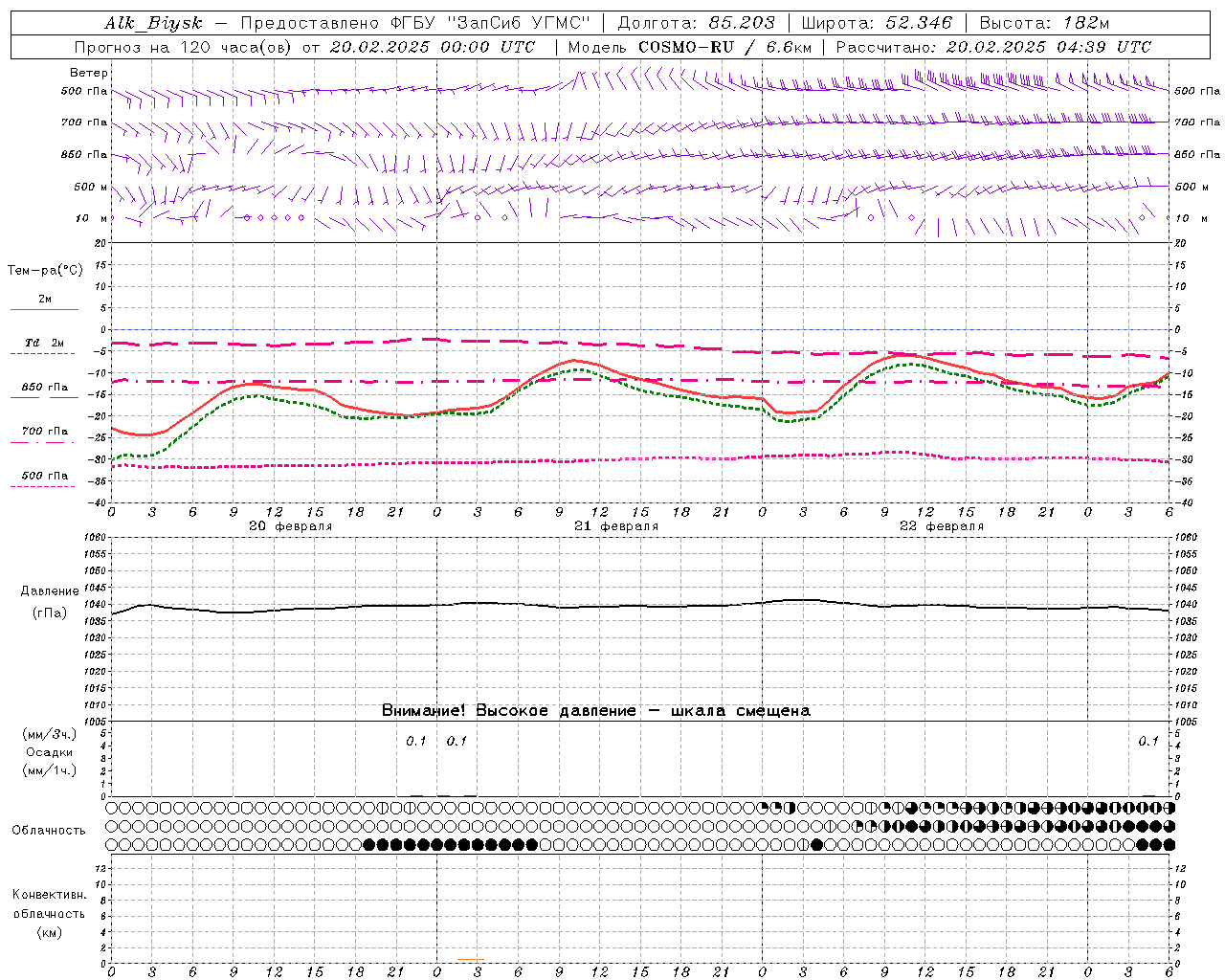Click the '22 февраля' date label

[x=942, y=526]
